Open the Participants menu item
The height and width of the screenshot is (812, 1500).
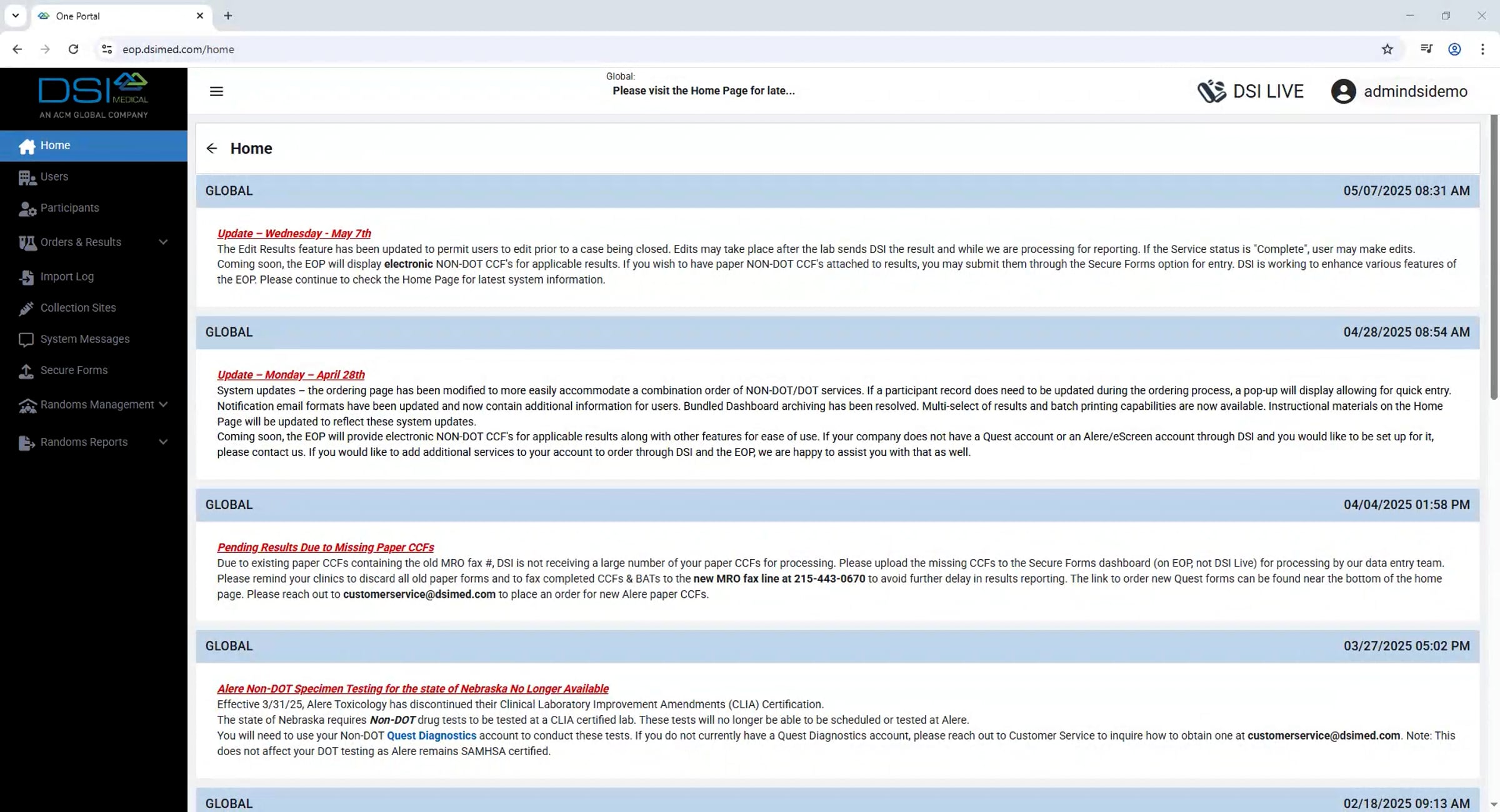(69, 208)
